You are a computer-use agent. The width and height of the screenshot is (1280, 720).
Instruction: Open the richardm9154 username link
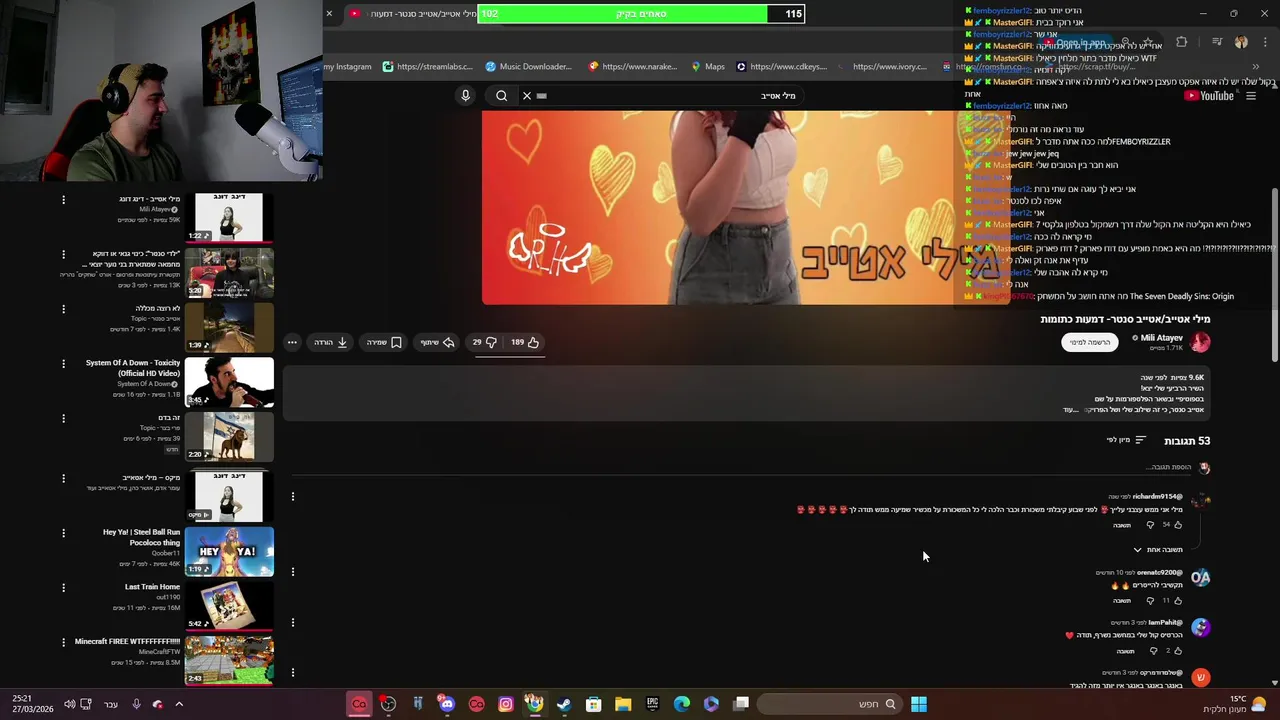click(1158, 496)
